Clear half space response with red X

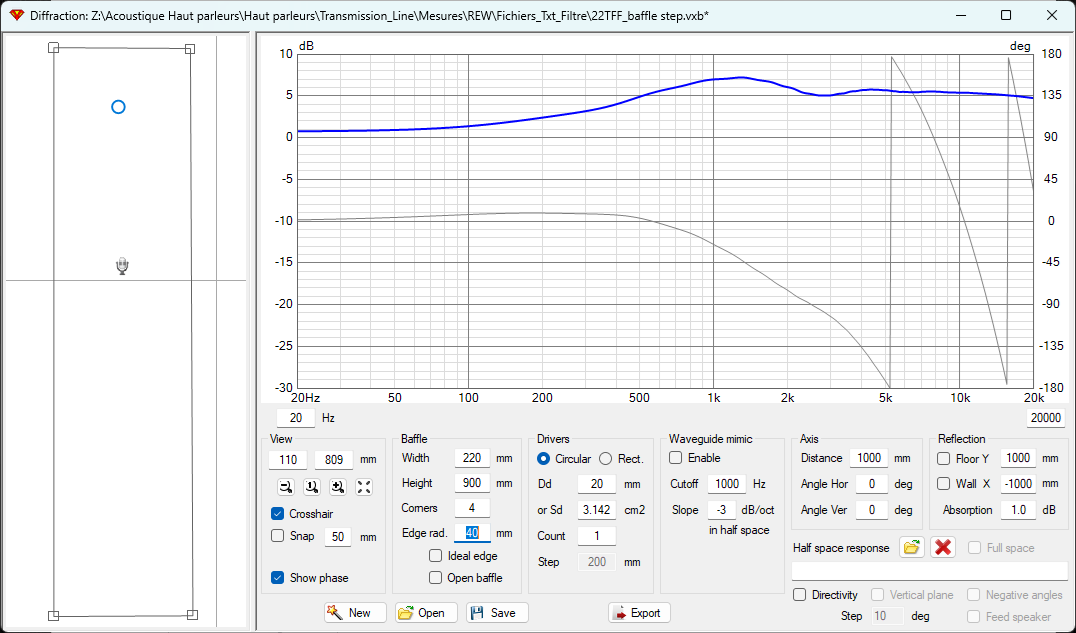[x=942, y=547]
